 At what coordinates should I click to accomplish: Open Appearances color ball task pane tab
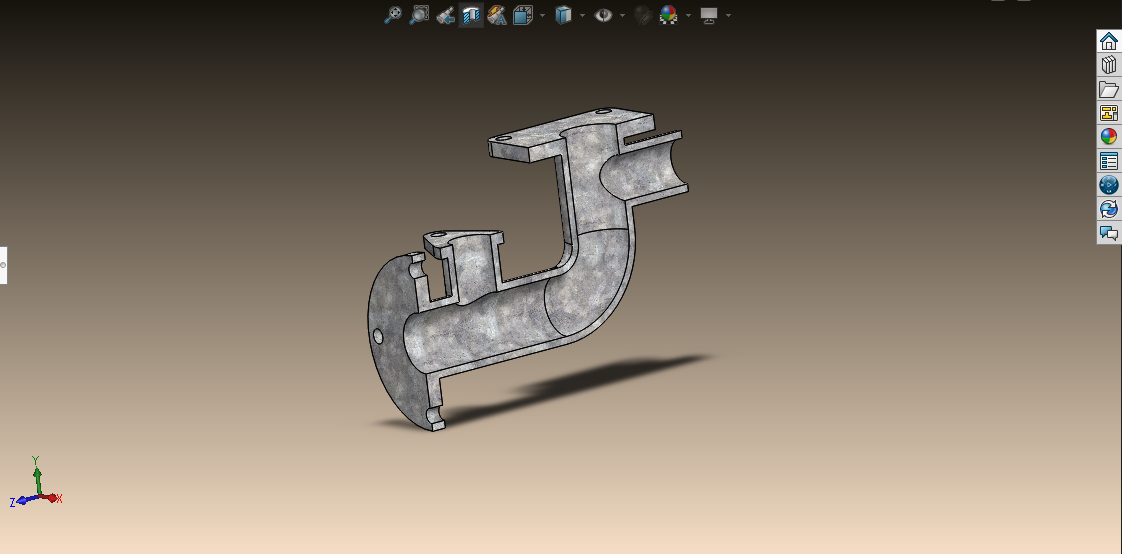click(x=1109, y=137)
